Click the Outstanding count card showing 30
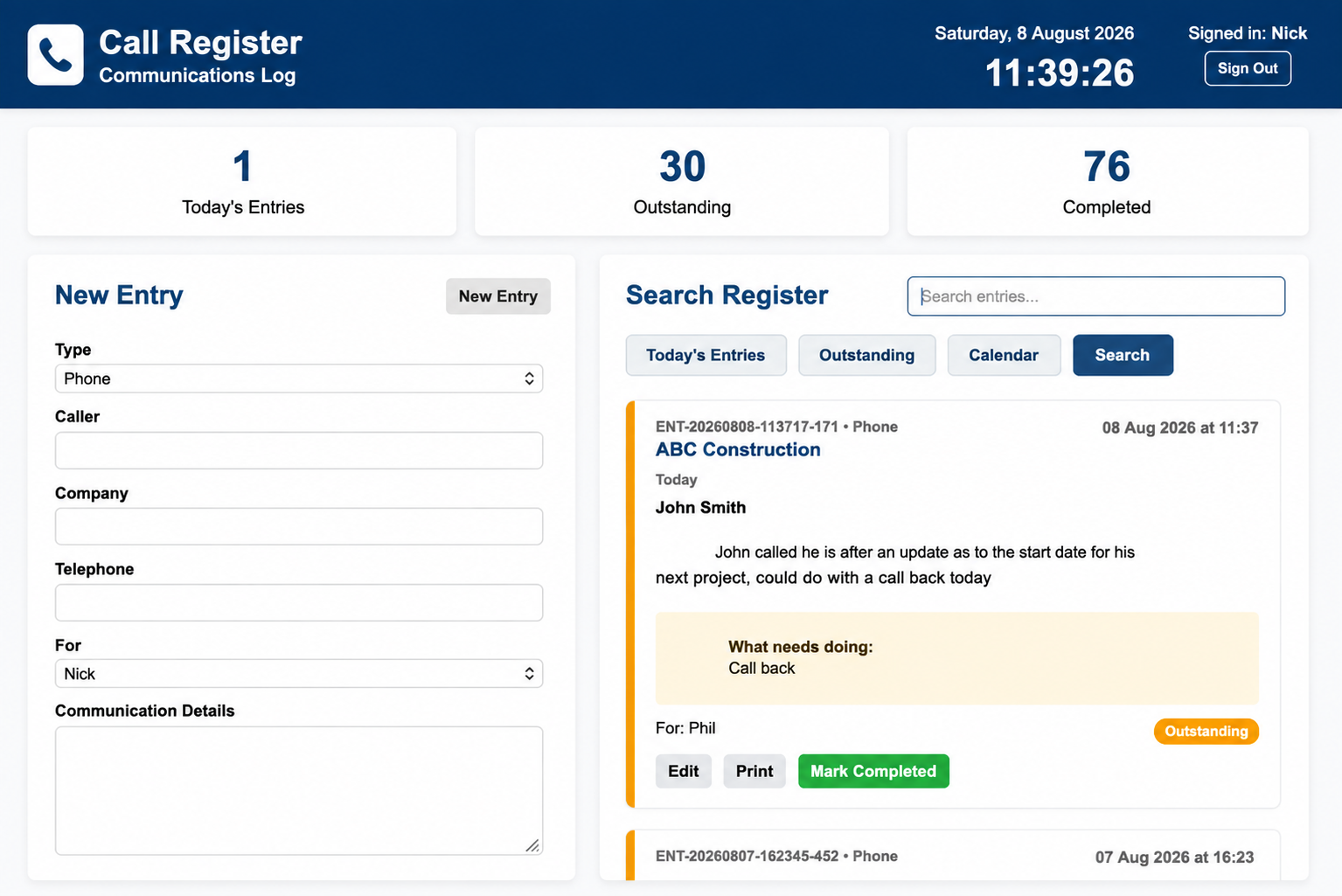This screenshot has height=896, width=1342. [682, 182]
